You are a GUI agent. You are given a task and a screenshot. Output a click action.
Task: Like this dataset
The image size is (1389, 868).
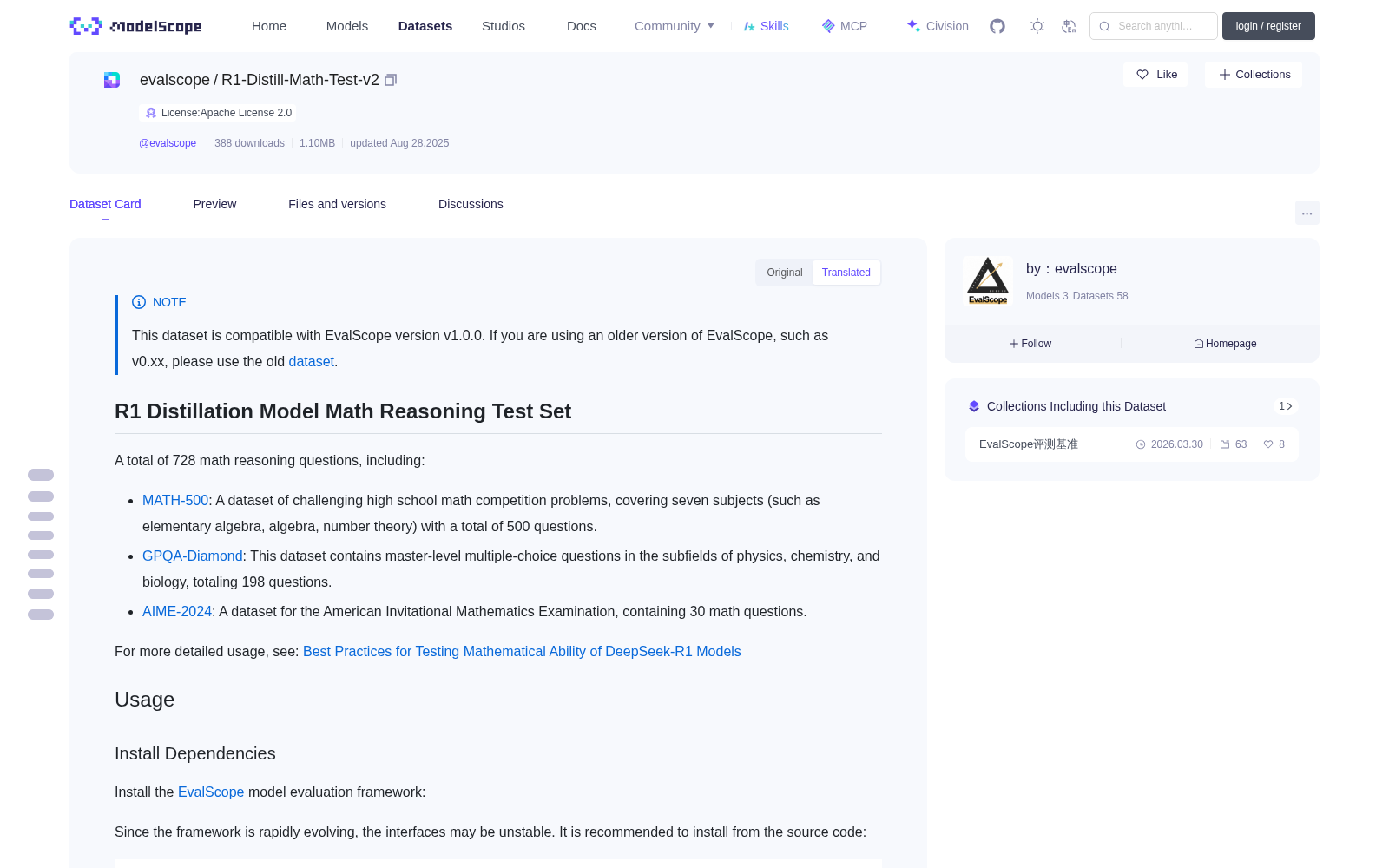[1155, 75]
